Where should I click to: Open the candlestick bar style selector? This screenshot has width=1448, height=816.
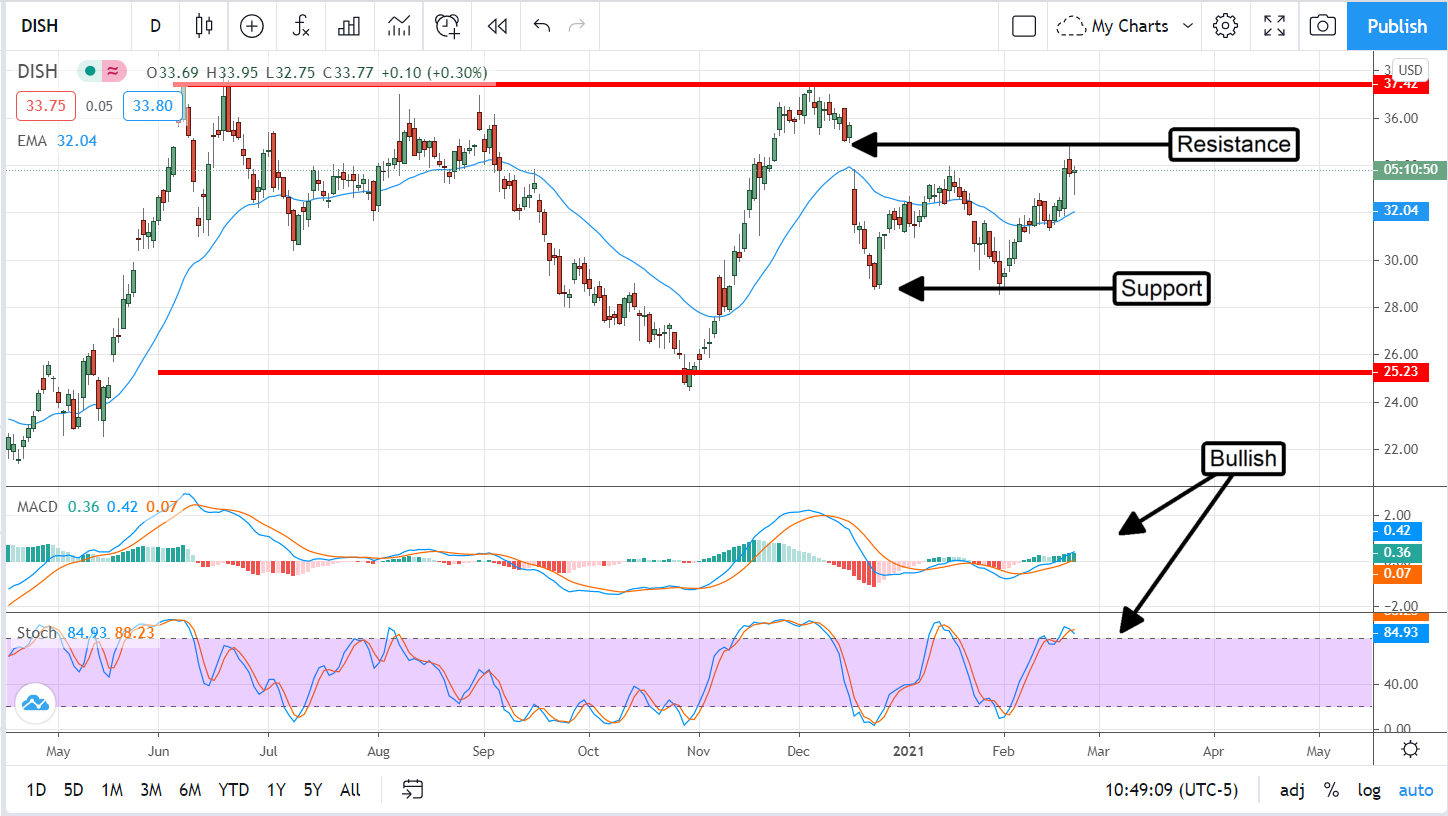click(204, 26)
